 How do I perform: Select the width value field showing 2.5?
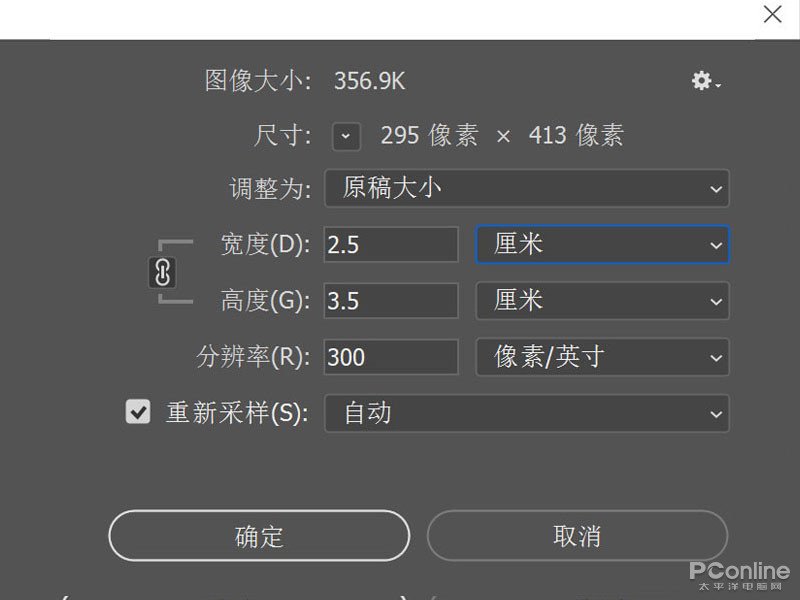[x=390, y=244]
